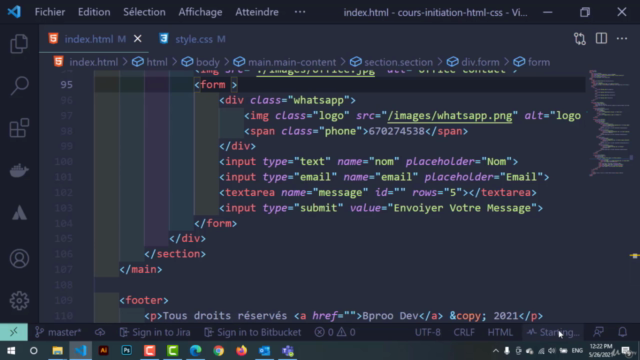Open File Explorer from the taskbar
This screenshot has height=360, width=640.
coord(57,351)
